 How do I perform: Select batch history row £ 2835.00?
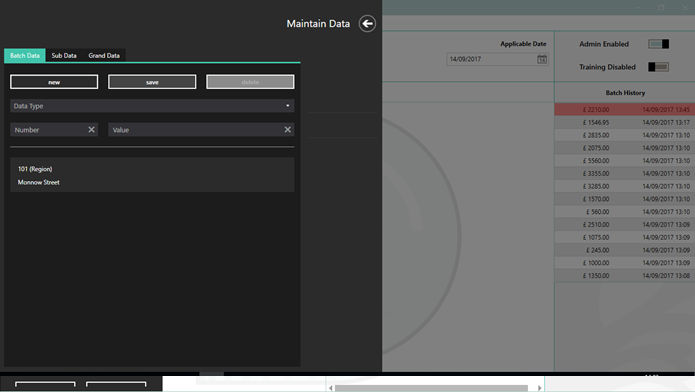pyautogui.click(x=625, y=135)
